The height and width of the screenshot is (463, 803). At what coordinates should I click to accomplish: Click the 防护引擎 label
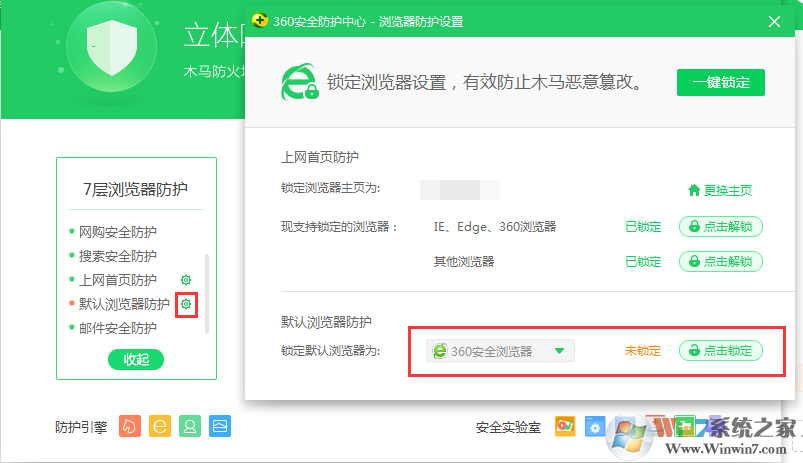point(81,427)
